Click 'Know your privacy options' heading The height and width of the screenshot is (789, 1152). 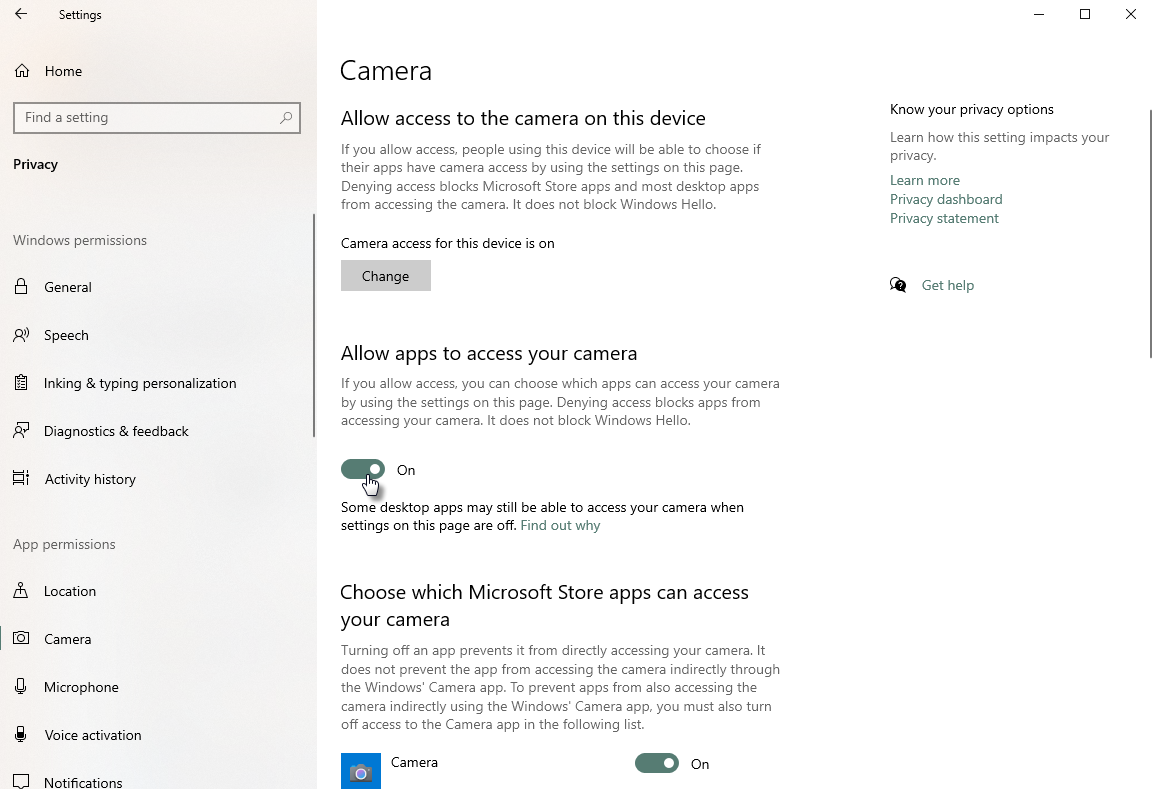tap(971, 109)
